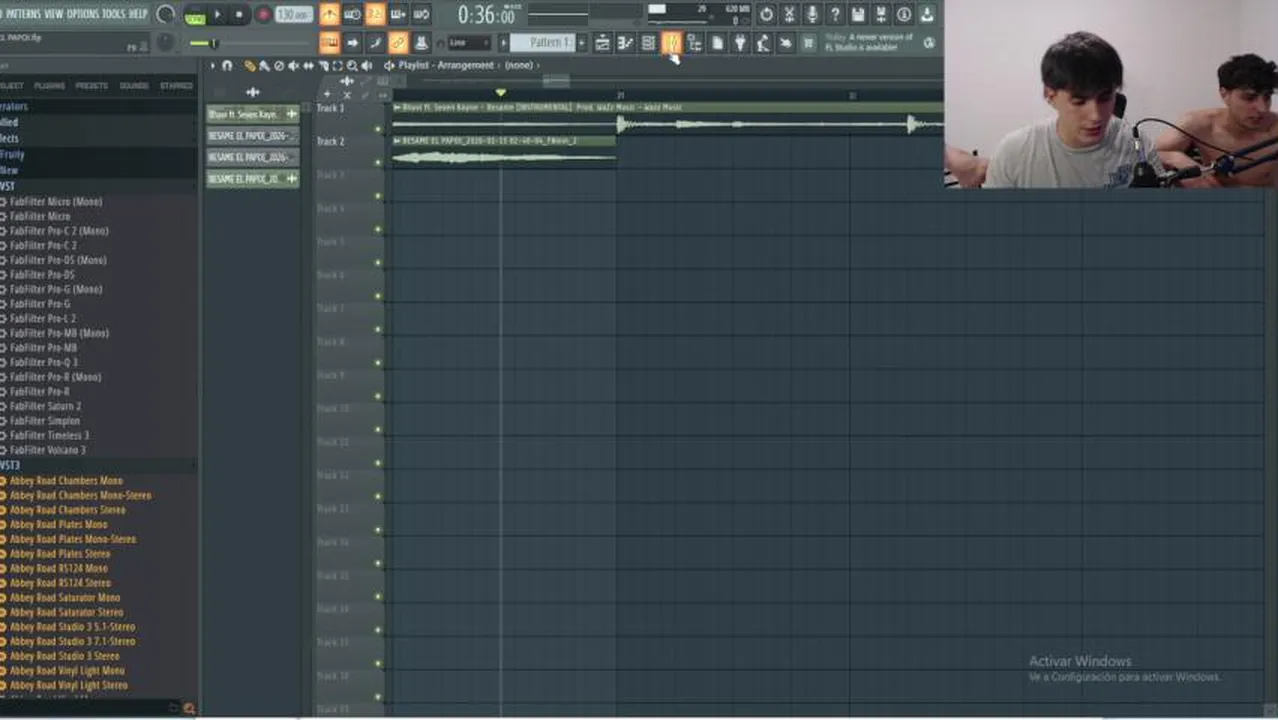Toggle wait for input to start playing
1278x720 pixels.
coord(352,14)
